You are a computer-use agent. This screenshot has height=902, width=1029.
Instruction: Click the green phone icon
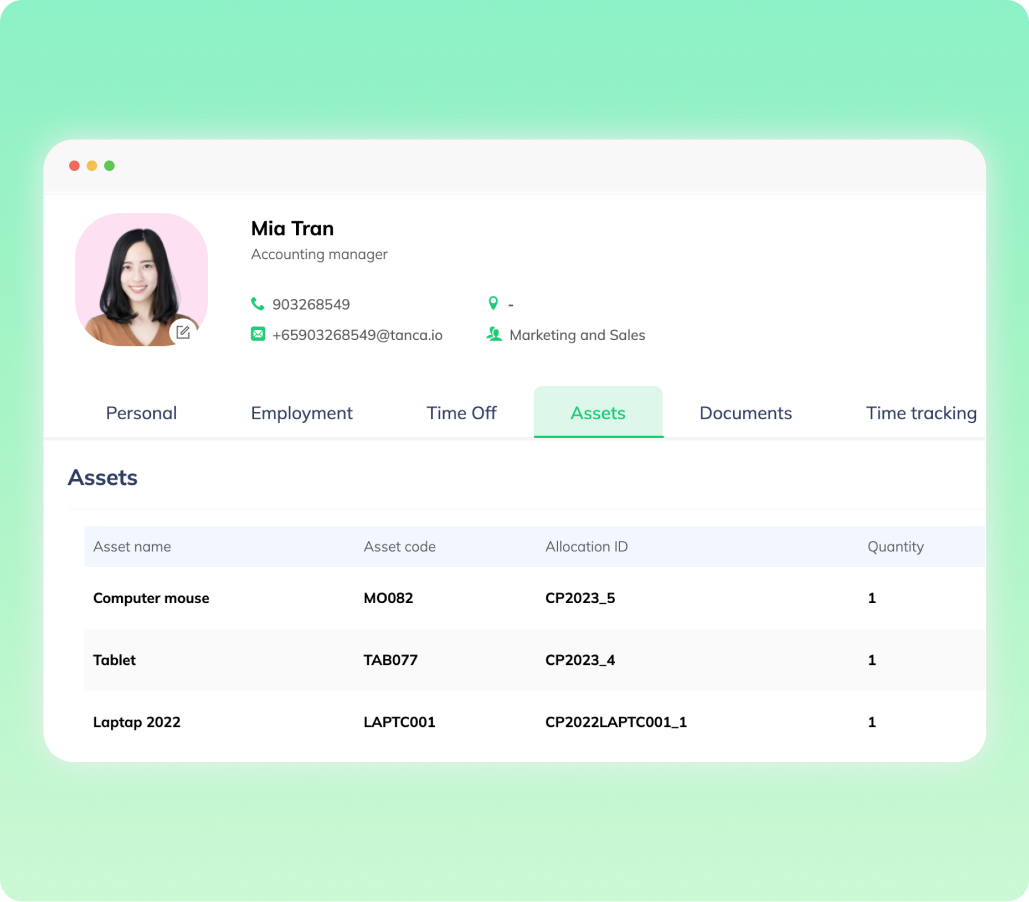pos(258,304)
